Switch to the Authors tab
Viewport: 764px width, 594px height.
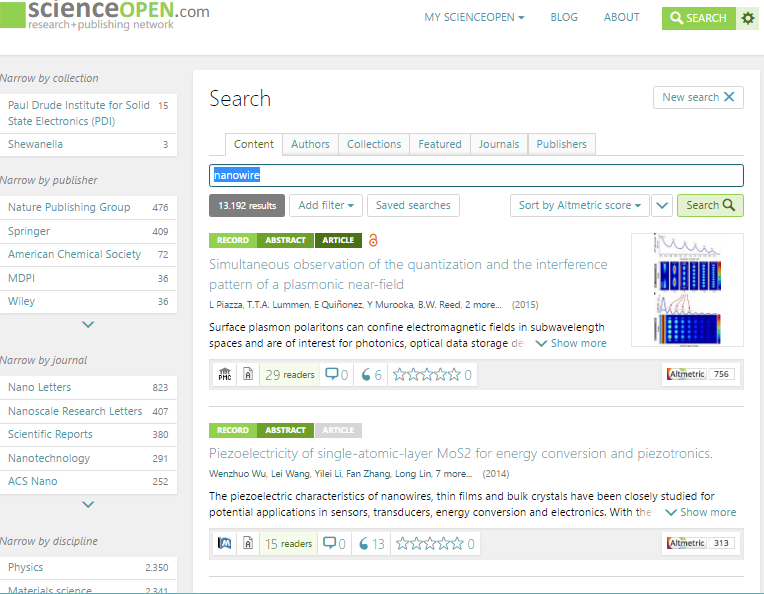[310, 144]
